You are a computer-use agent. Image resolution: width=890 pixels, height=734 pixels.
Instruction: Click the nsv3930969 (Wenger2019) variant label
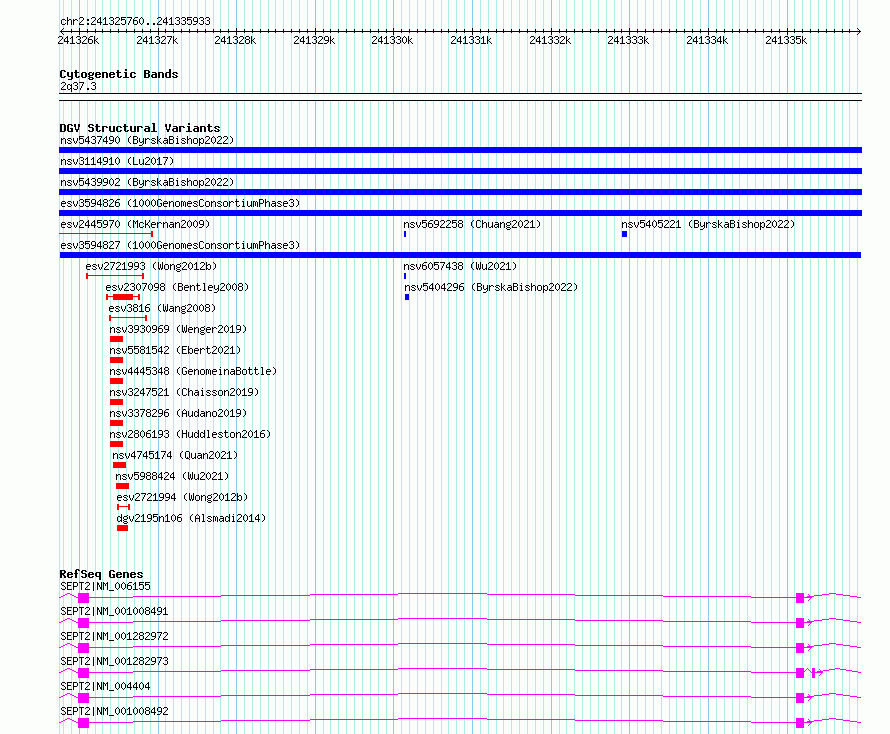click(x=178, y=329)
